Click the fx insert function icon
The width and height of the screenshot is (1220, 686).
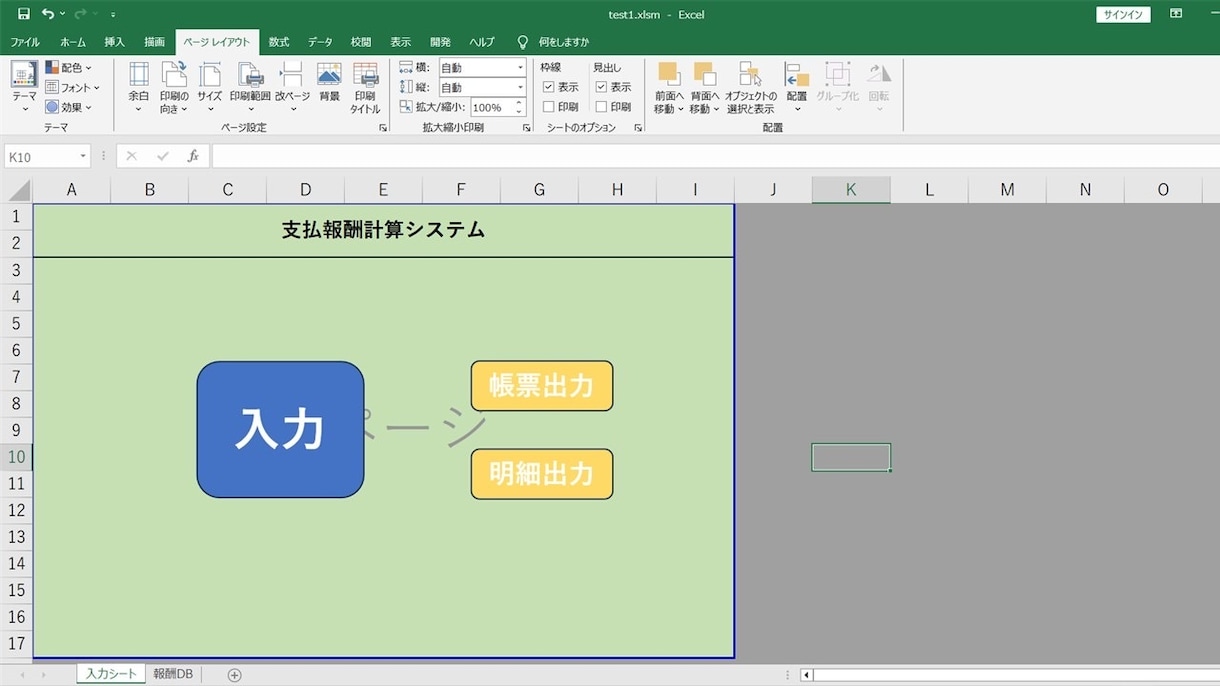click(193, 157)
